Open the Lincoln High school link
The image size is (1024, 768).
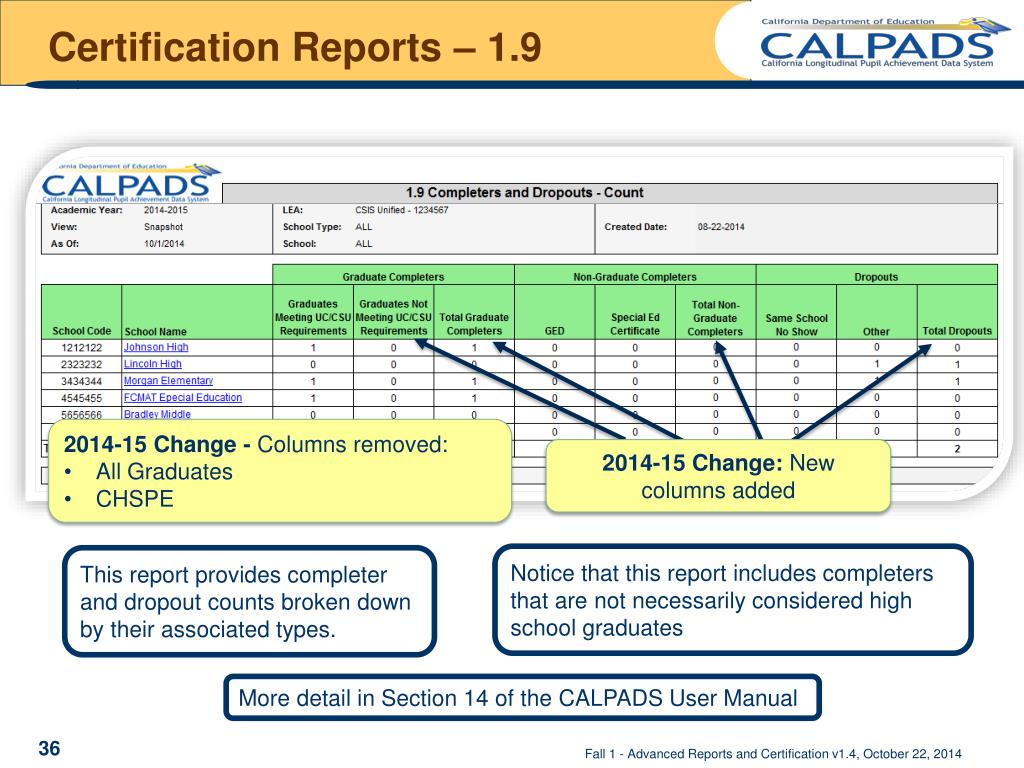pyautogui.click(x=153, y=364)
